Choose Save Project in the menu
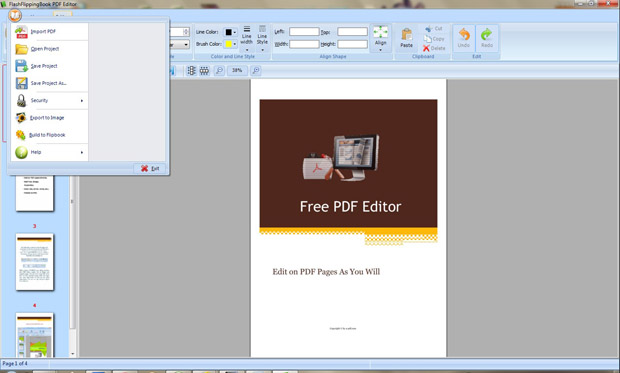The width and height of the screenshot is (620, 373). coord(49,66)
